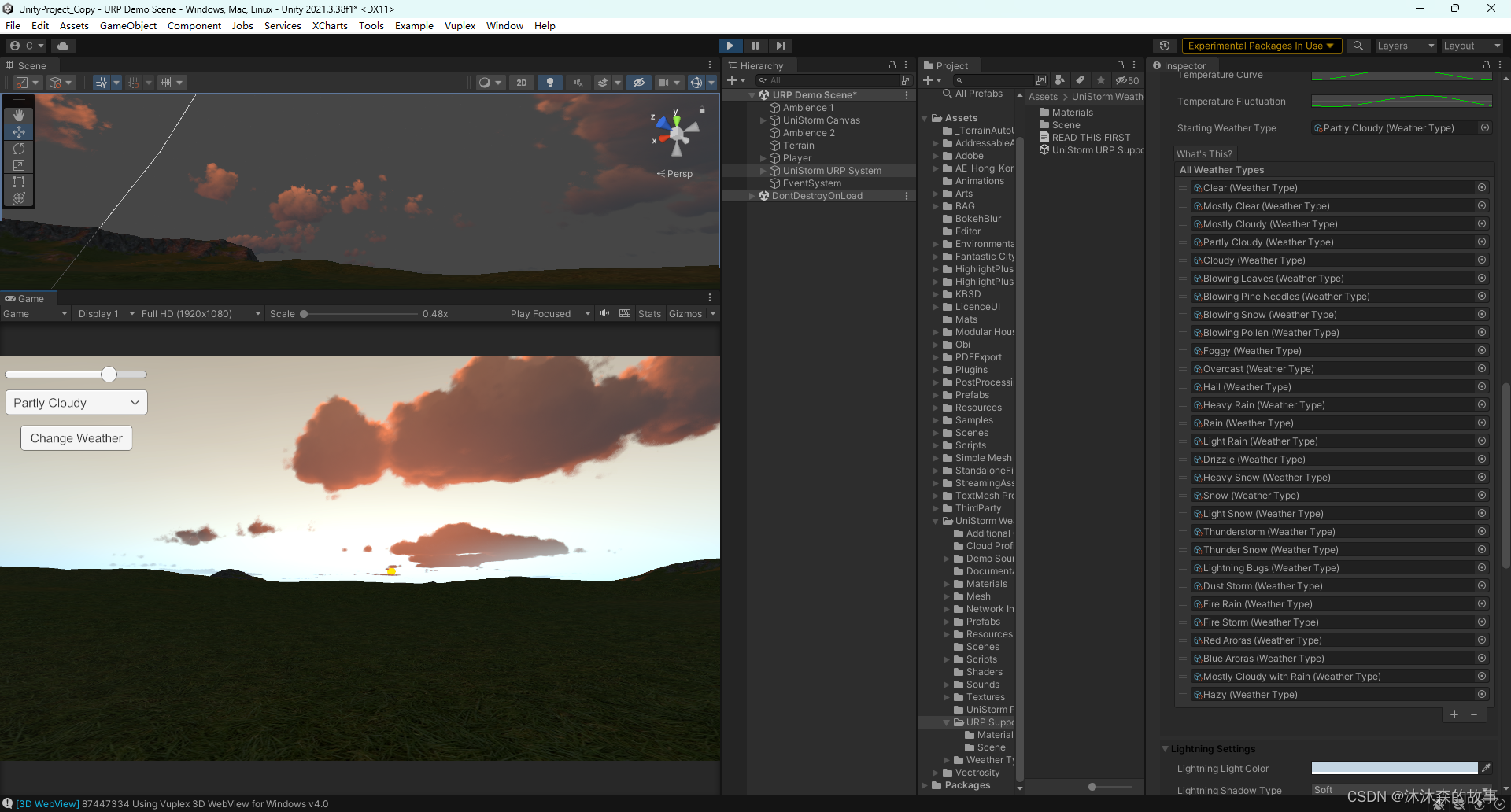
Task: Open Partly Cloudy weather dropdown in game
Action: tap(76, 403)
